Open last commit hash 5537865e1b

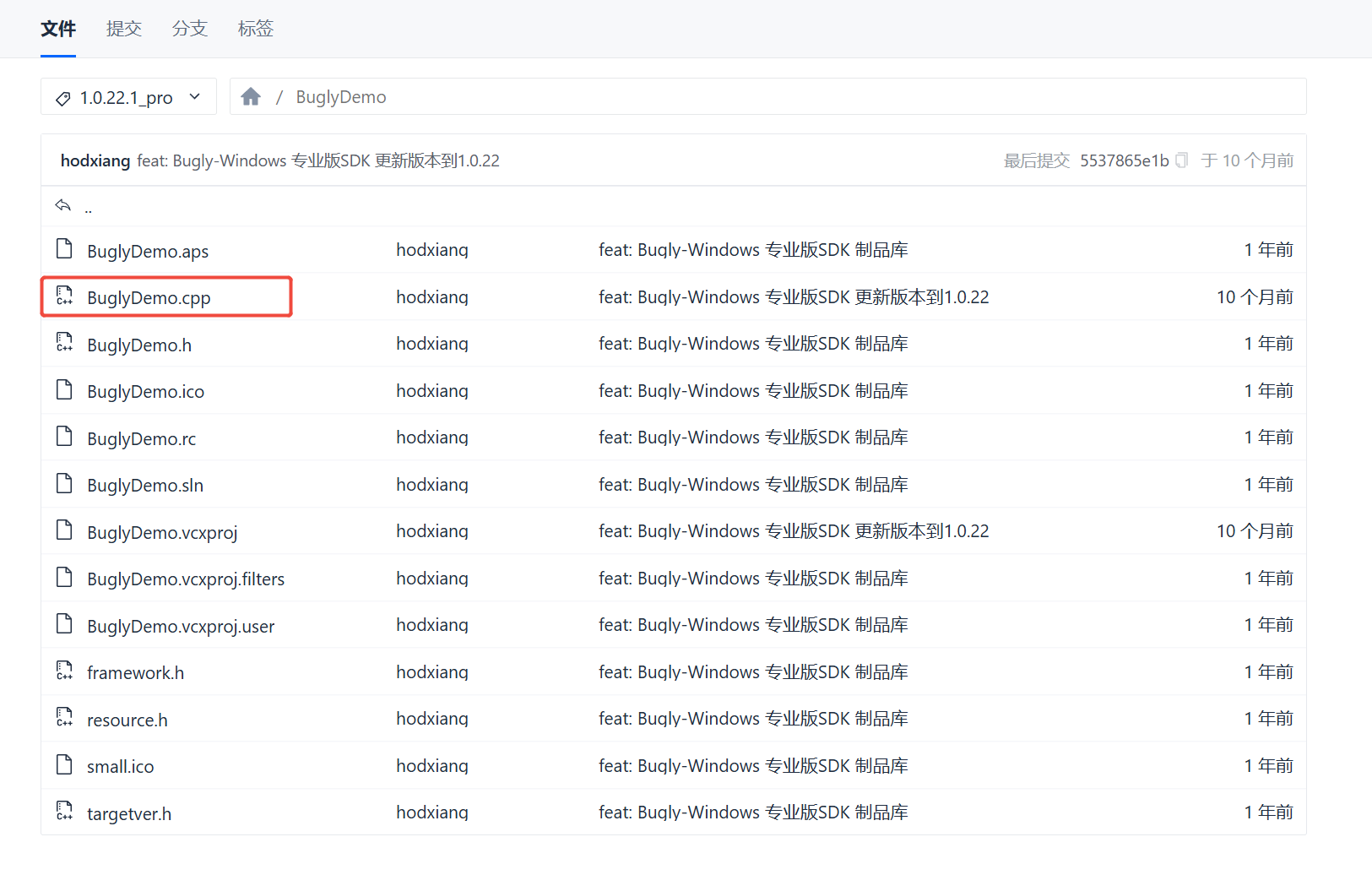(1124, 160)
